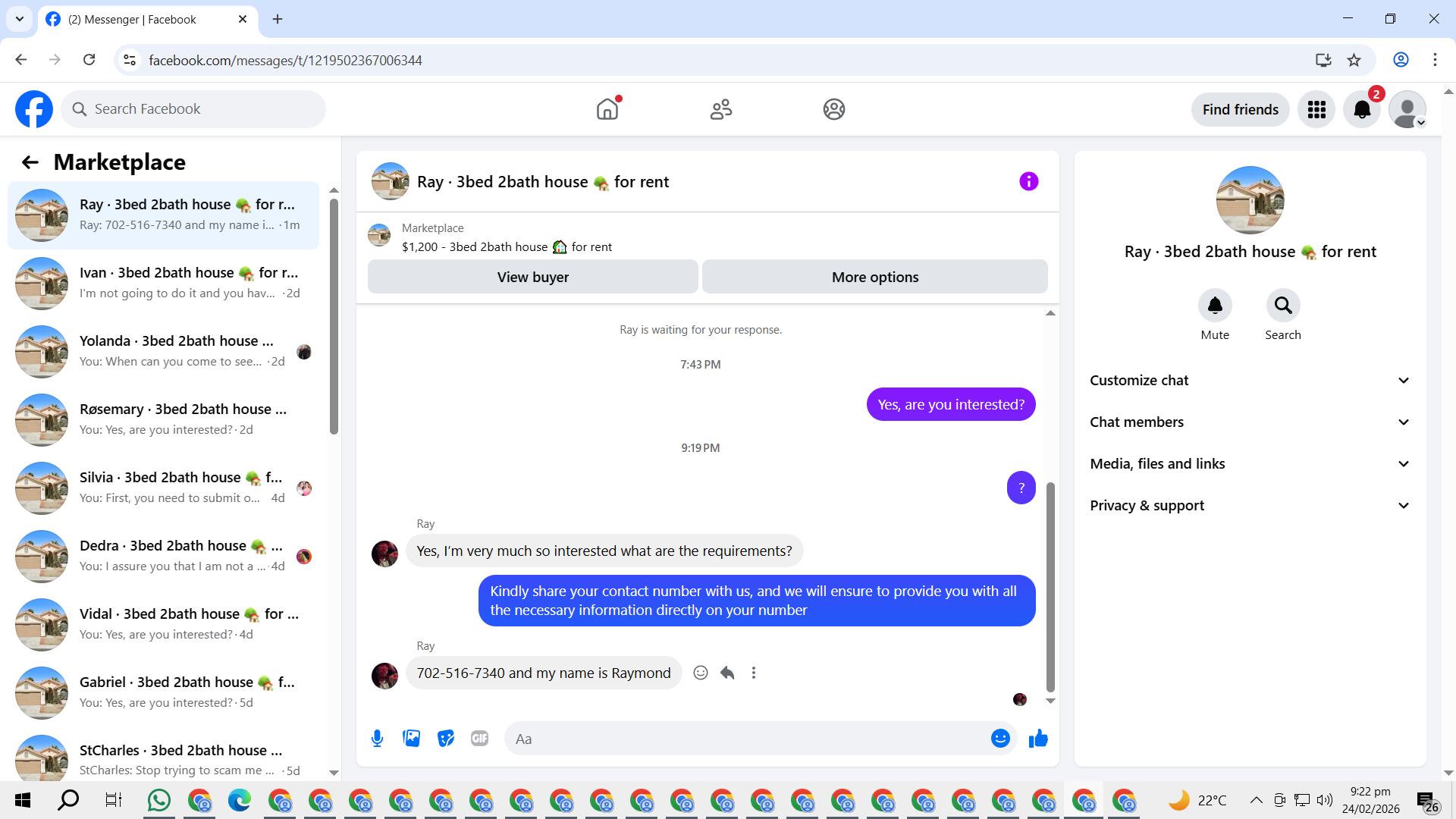
Task: Toggle the conversation information panel
Action: pos(1028,181)
